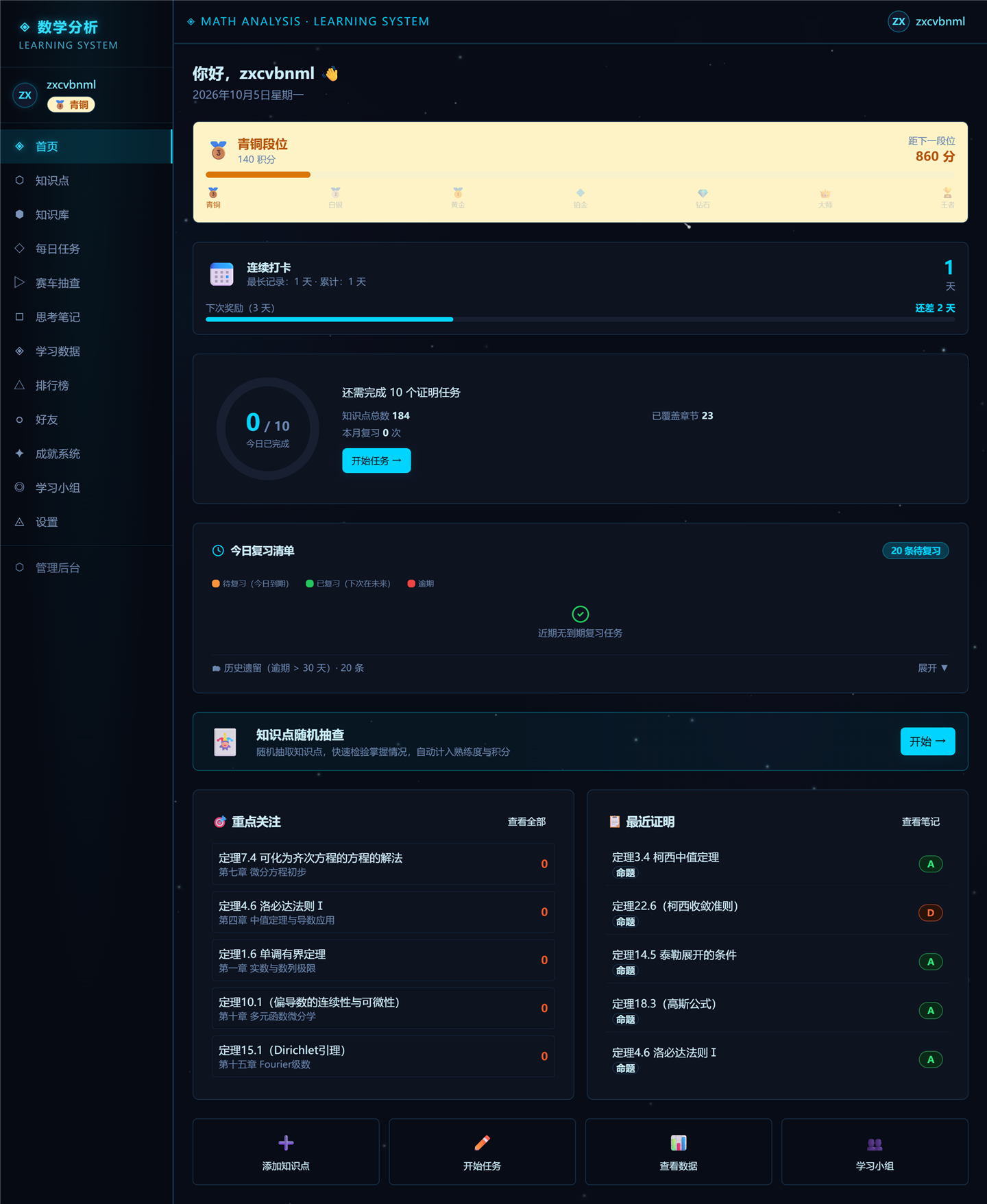Open 管理后台 in the sidebar

click(x=86, y=567)
